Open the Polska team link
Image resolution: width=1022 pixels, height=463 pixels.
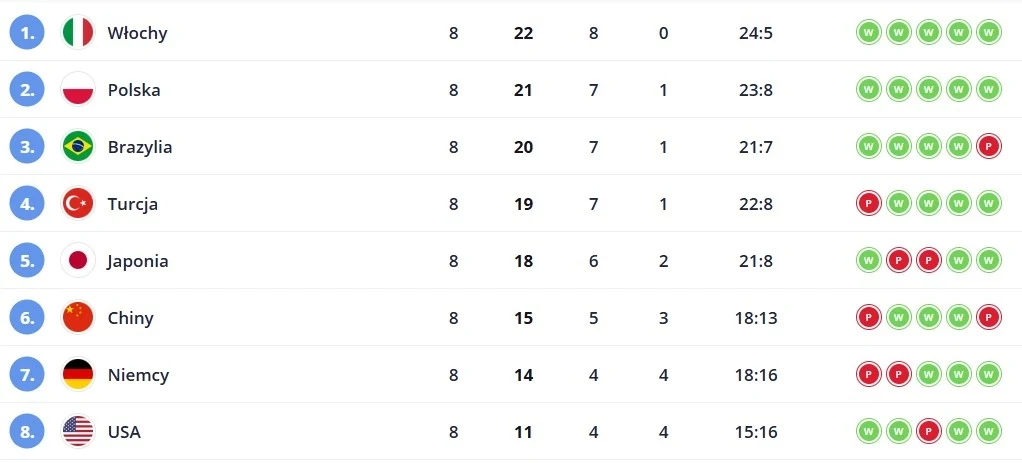[x=134, y=90]
